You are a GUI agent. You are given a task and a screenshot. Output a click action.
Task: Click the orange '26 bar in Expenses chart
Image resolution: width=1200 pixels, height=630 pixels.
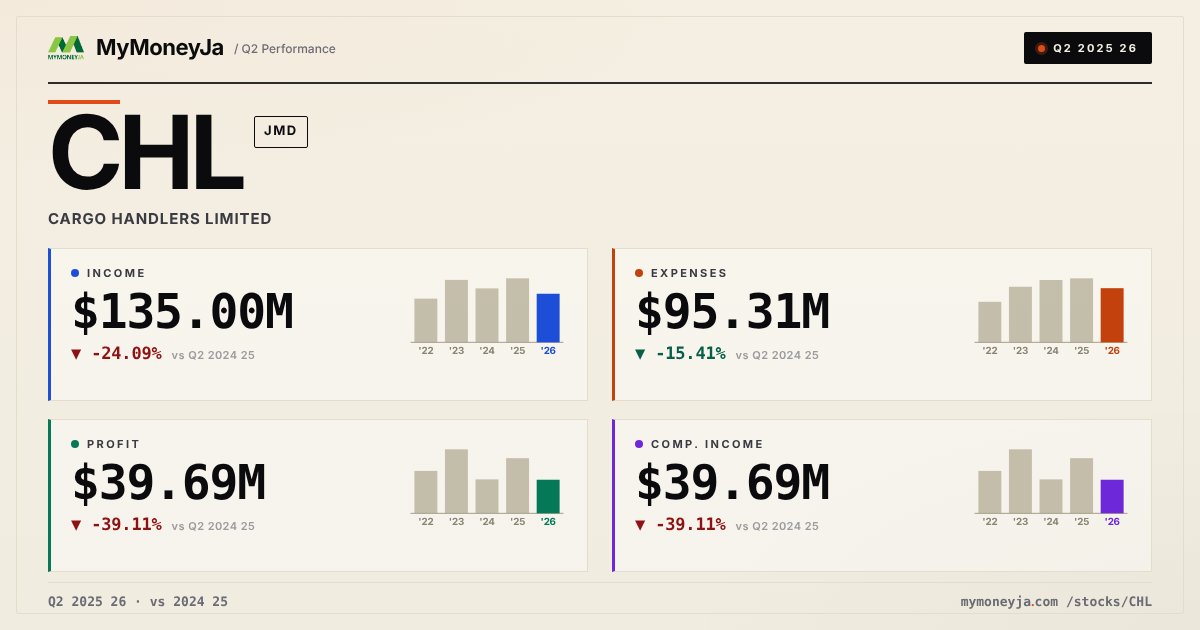(1112, 315)
